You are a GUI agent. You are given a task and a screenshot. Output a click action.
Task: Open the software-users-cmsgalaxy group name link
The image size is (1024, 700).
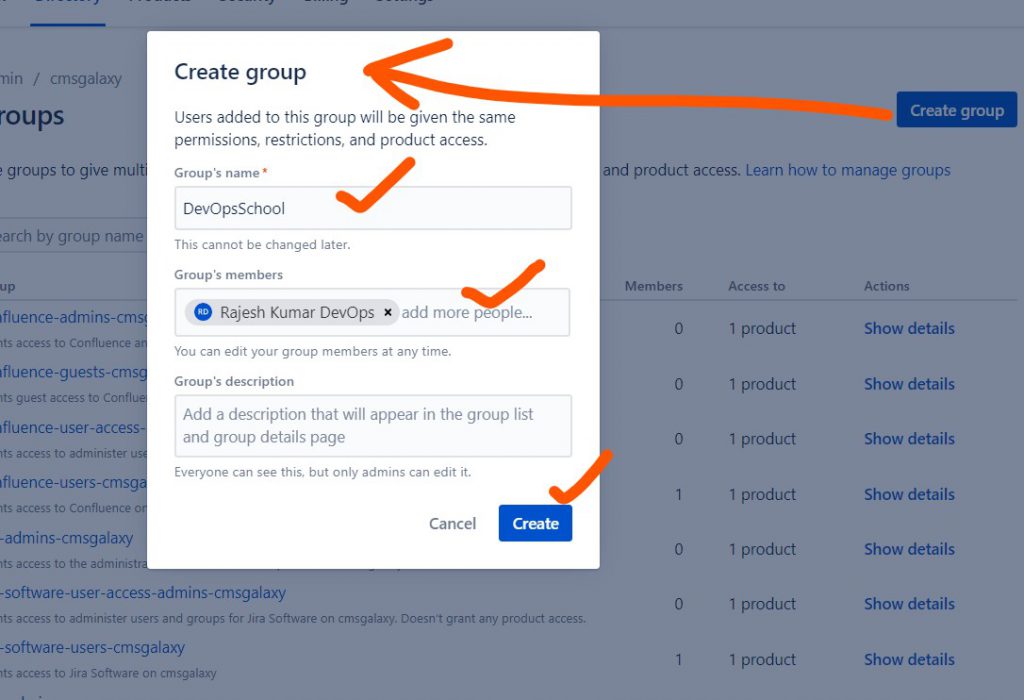(93, 648)
